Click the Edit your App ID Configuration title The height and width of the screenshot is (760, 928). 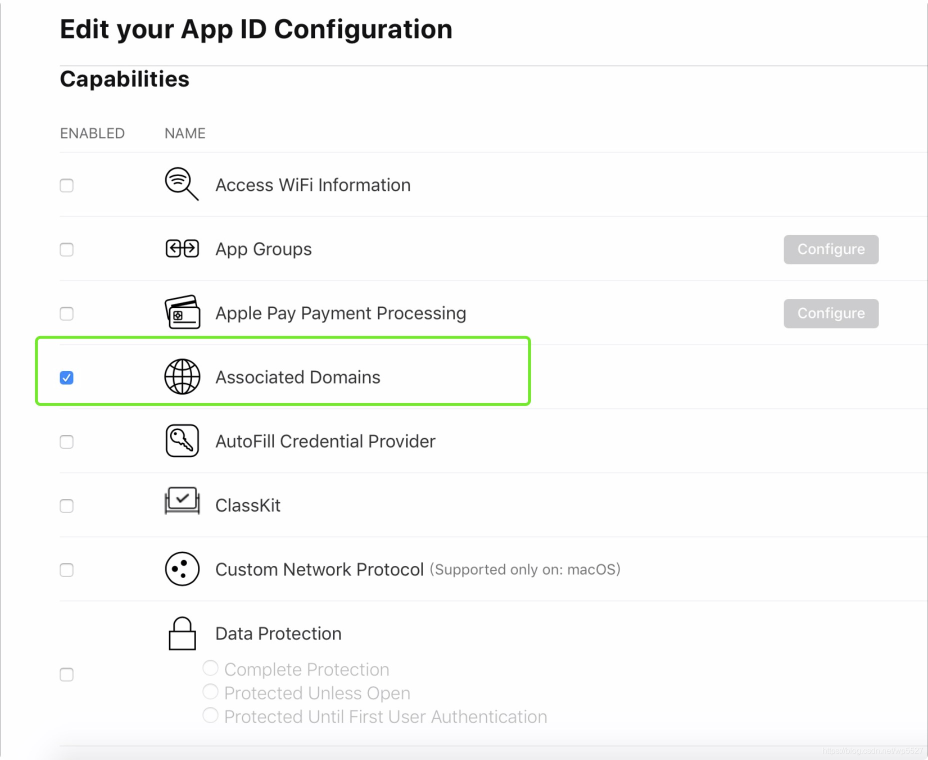coord(256,30)
